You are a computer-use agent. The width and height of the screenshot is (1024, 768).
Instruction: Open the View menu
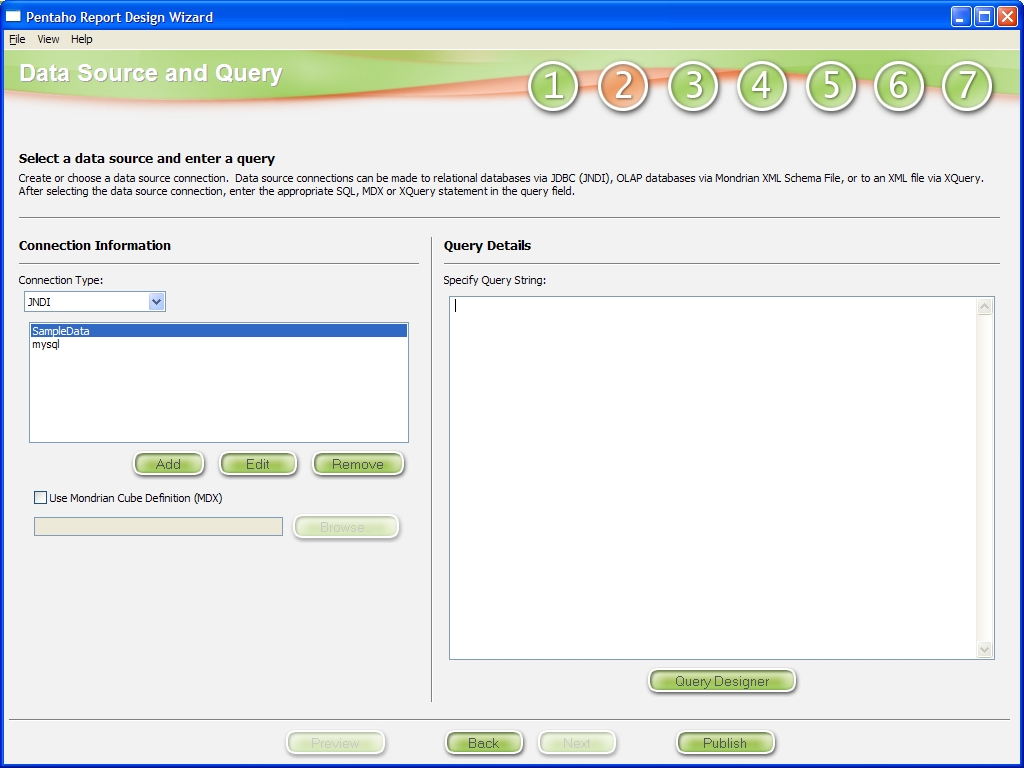[x=48, y=39]
